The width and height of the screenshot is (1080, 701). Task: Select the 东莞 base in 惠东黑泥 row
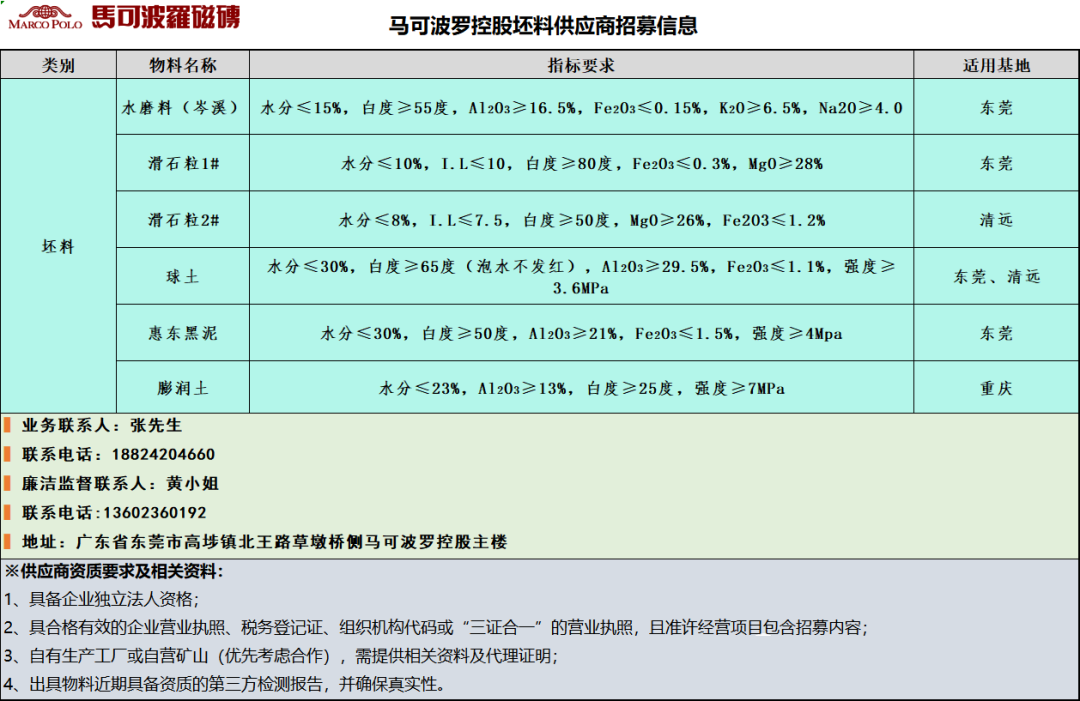(996, 333)
